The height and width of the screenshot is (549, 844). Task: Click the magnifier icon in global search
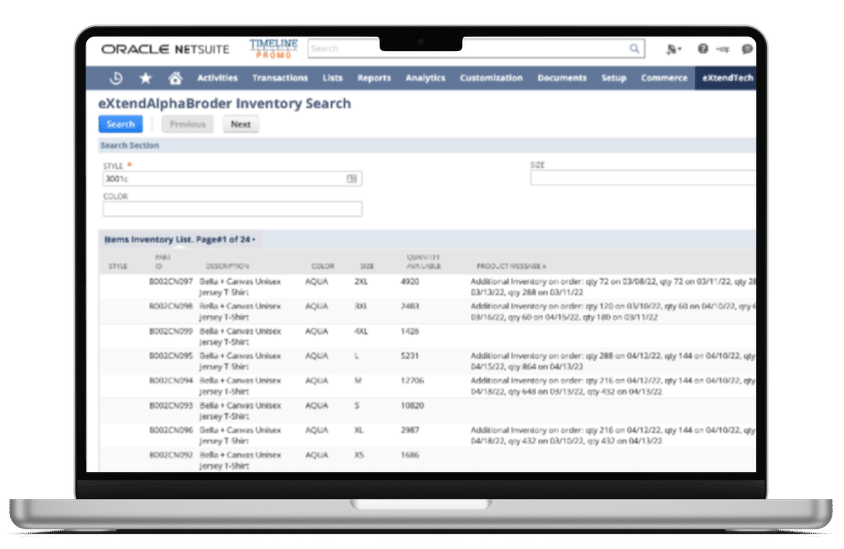[635, 48]
